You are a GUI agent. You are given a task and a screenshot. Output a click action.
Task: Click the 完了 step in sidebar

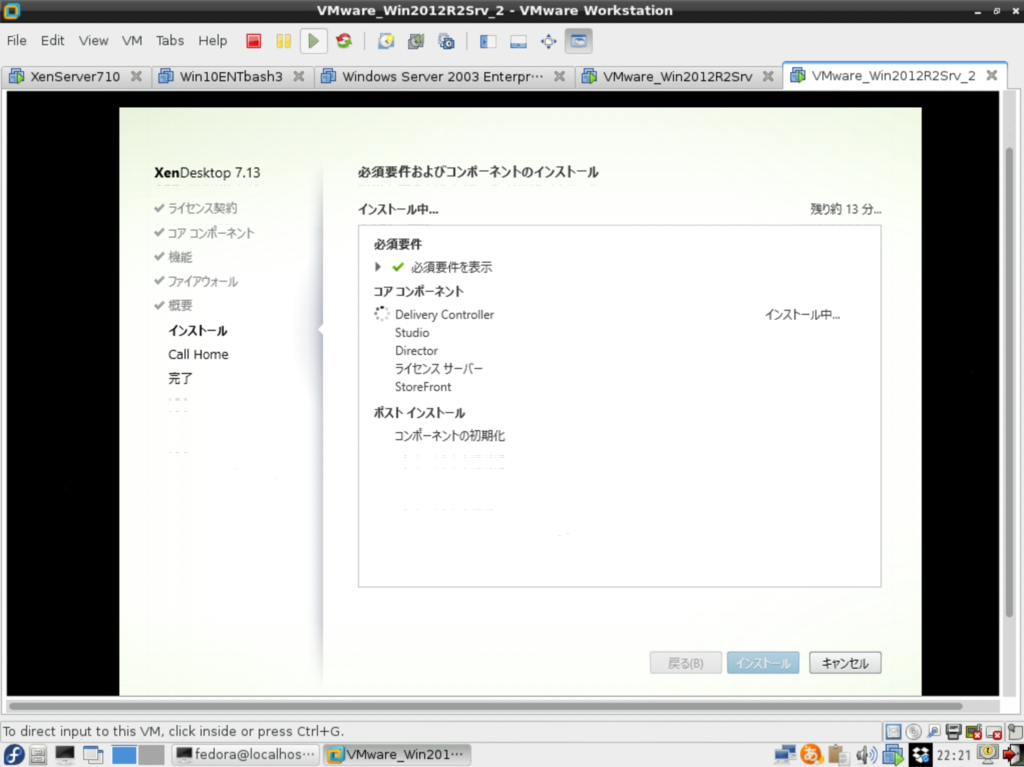tap(180, 378)
